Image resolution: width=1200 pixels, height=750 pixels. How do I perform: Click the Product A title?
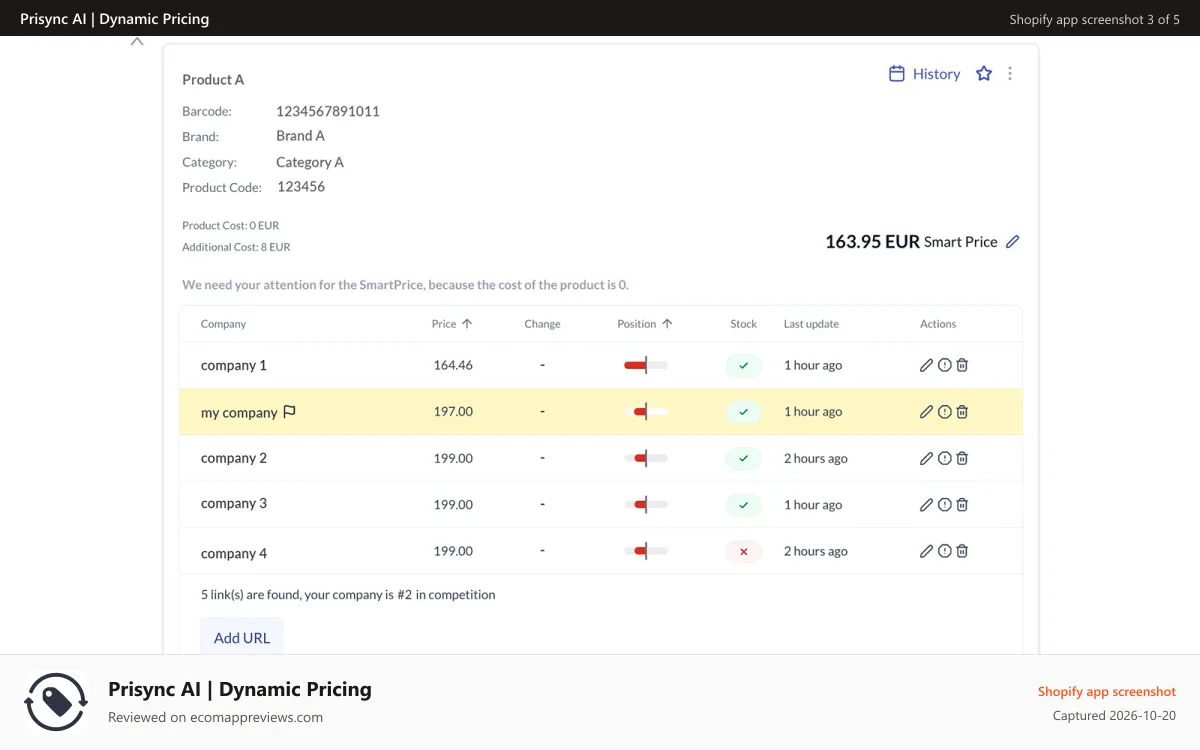[213, 80]
